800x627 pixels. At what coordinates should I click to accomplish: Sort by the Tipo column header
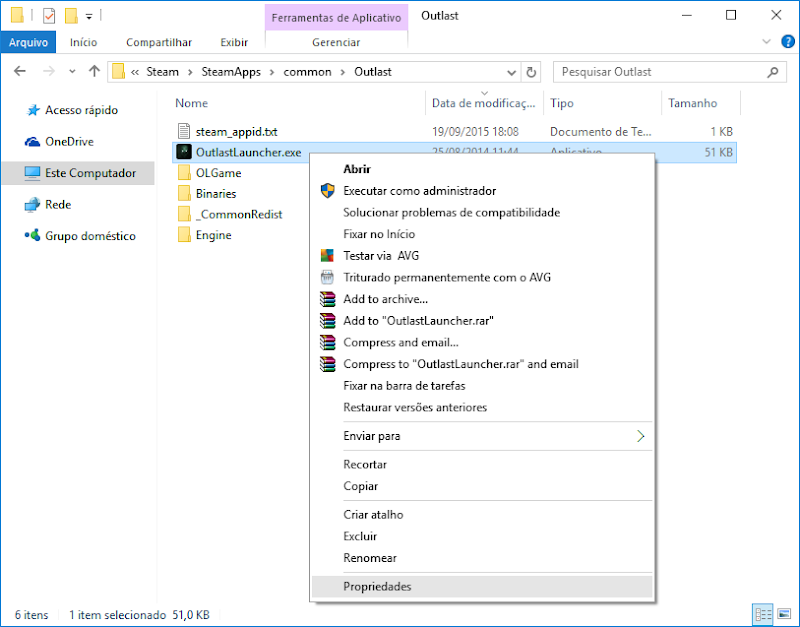[x=561, y=103]
